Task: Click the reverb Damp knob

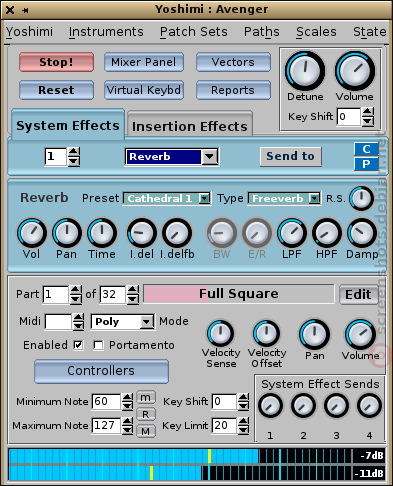Action: click(x=362, y=233)
